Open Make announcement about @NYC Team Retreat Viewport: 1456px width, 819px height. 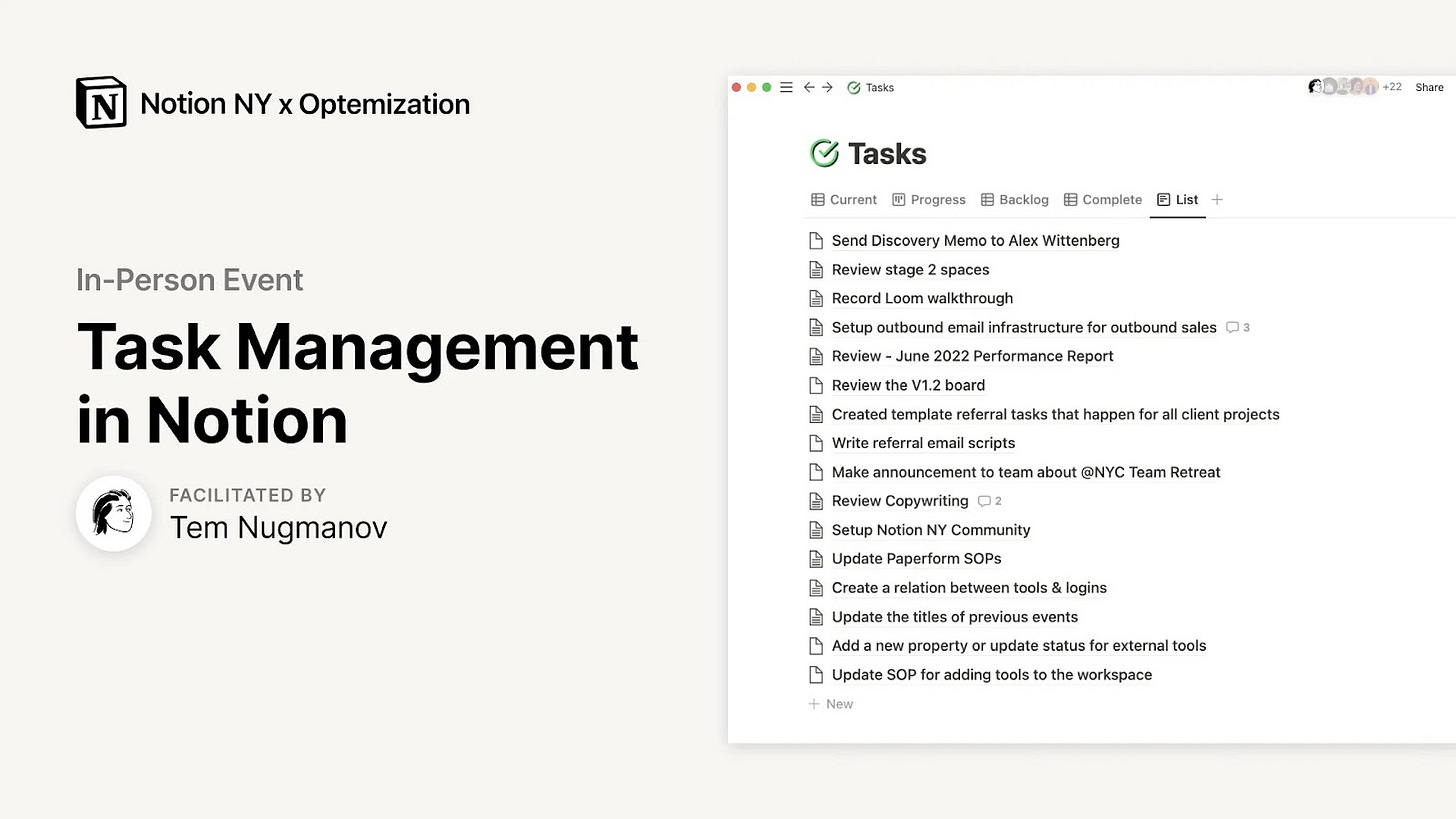click(1026, 472)
